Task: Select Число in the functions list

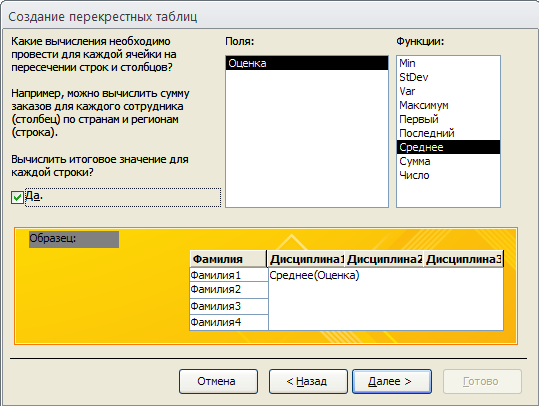Action: point(448,175)
